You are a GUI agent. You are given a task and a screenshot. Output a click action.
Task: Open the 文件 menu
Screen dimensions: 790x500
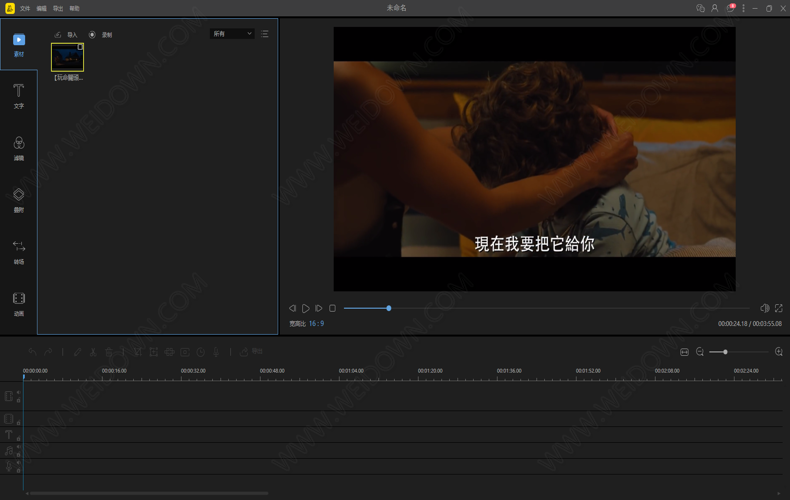pyautogui.click(x=25, y=8)
